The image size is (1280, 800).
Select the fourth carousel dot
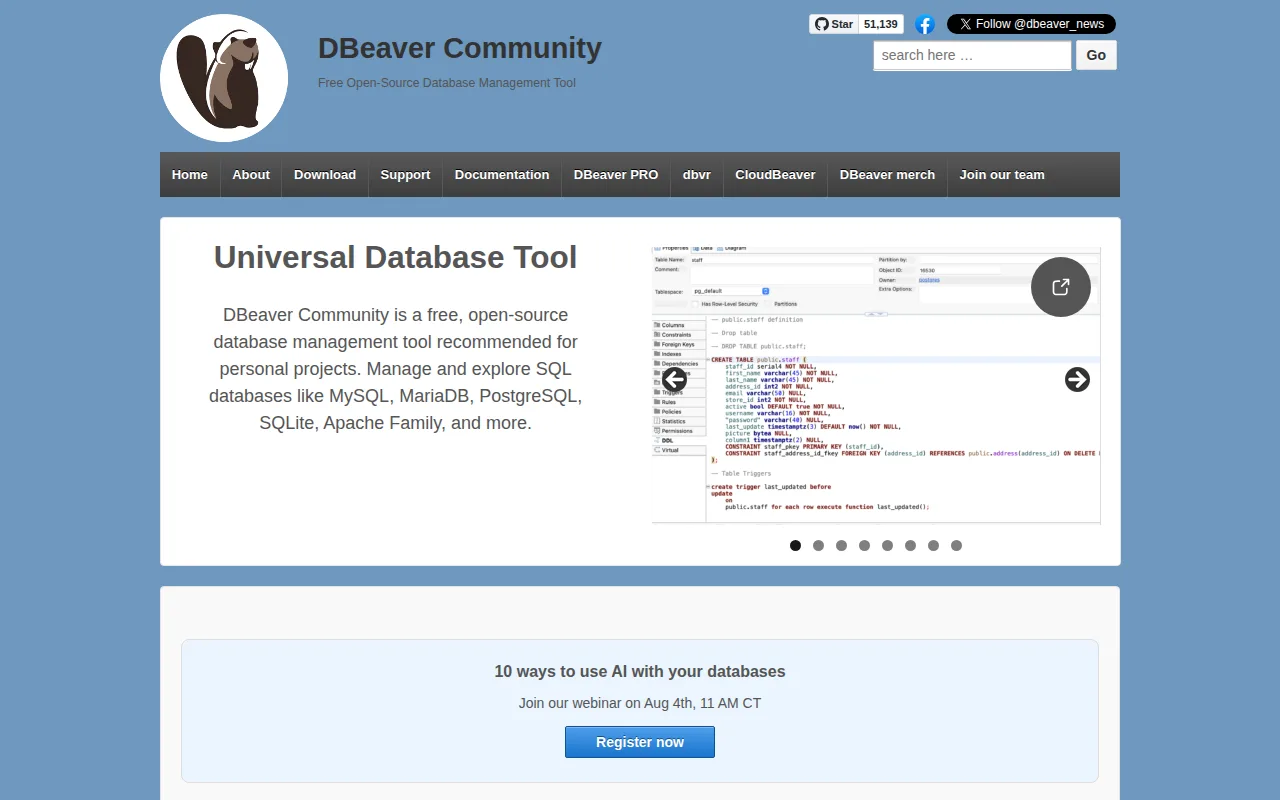point(864,546)
